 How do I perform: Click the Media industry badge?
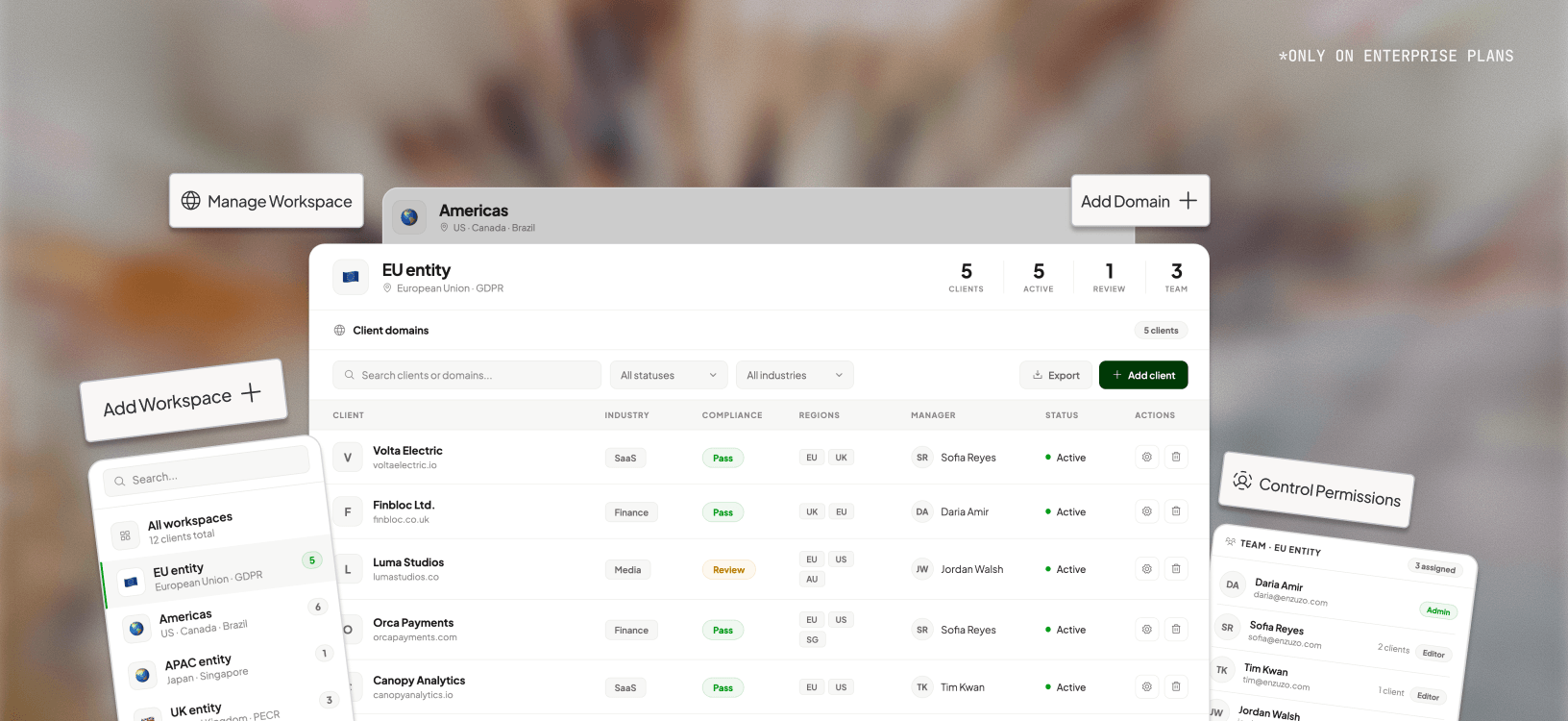click(x=627, y=570)
